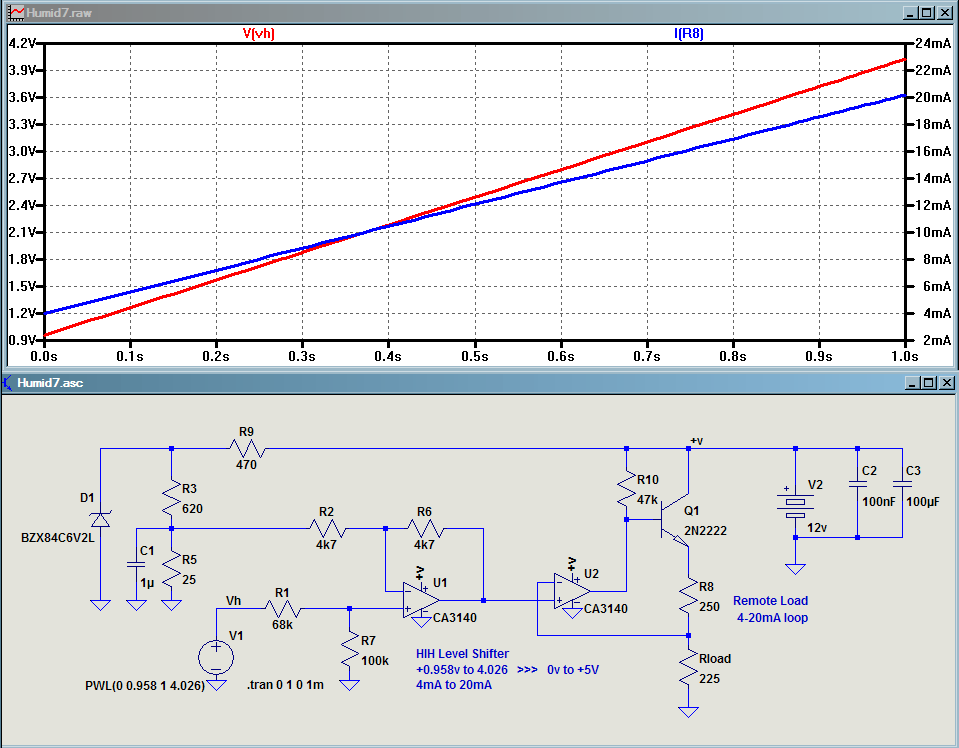Click the V(vh) trace label
The height and width of the screenshot is (748, 959).
259,33
